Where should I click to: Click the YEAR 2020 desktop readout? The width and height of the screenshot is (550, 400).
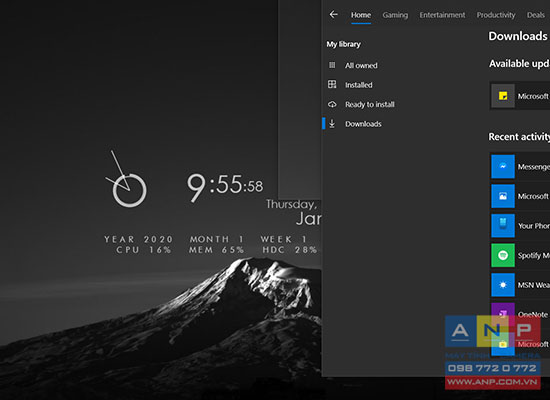pyautogui.click(x=138, y=239)
